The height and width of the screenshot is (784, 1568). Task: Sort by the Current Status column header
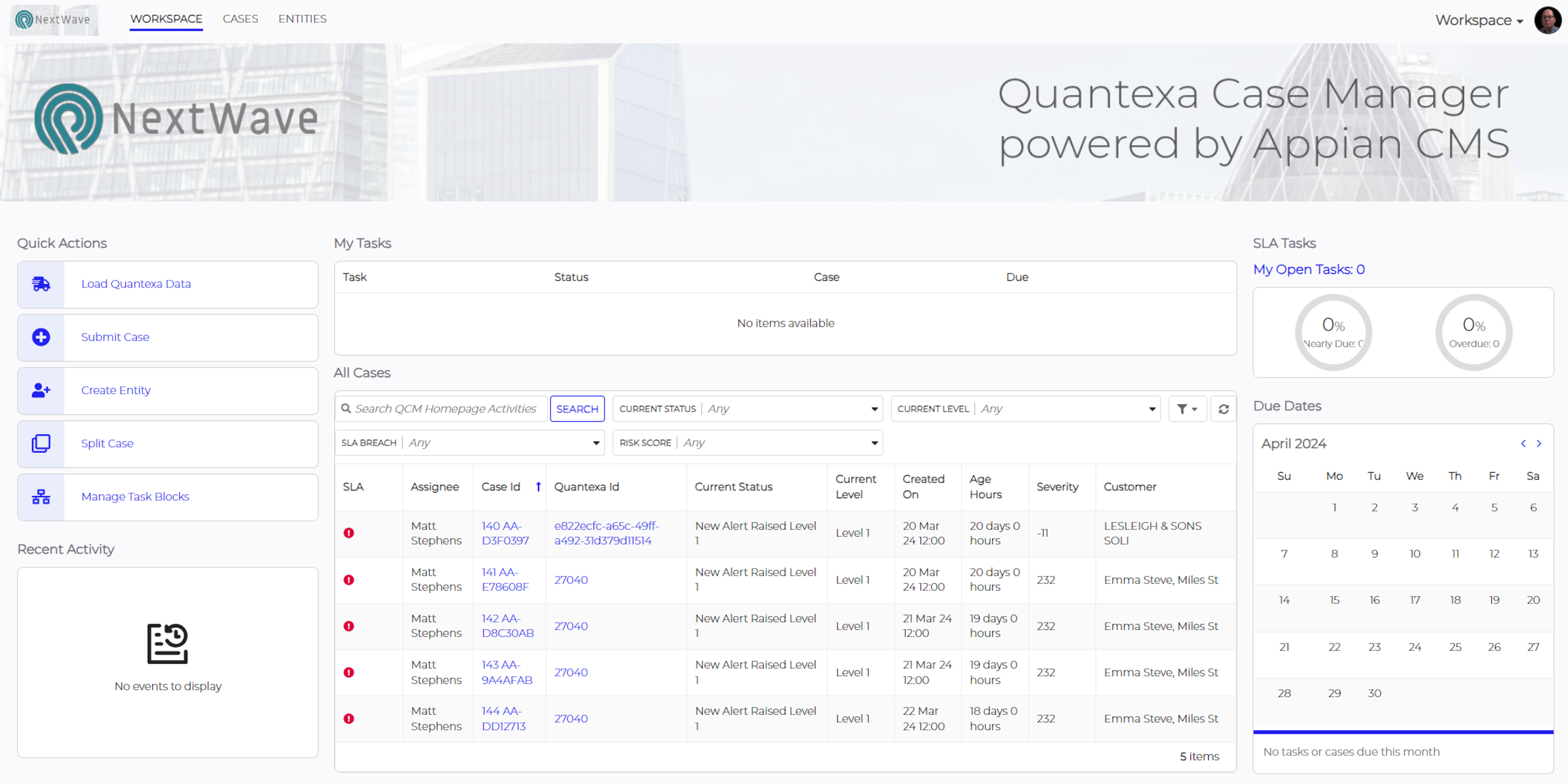[733, 487]
